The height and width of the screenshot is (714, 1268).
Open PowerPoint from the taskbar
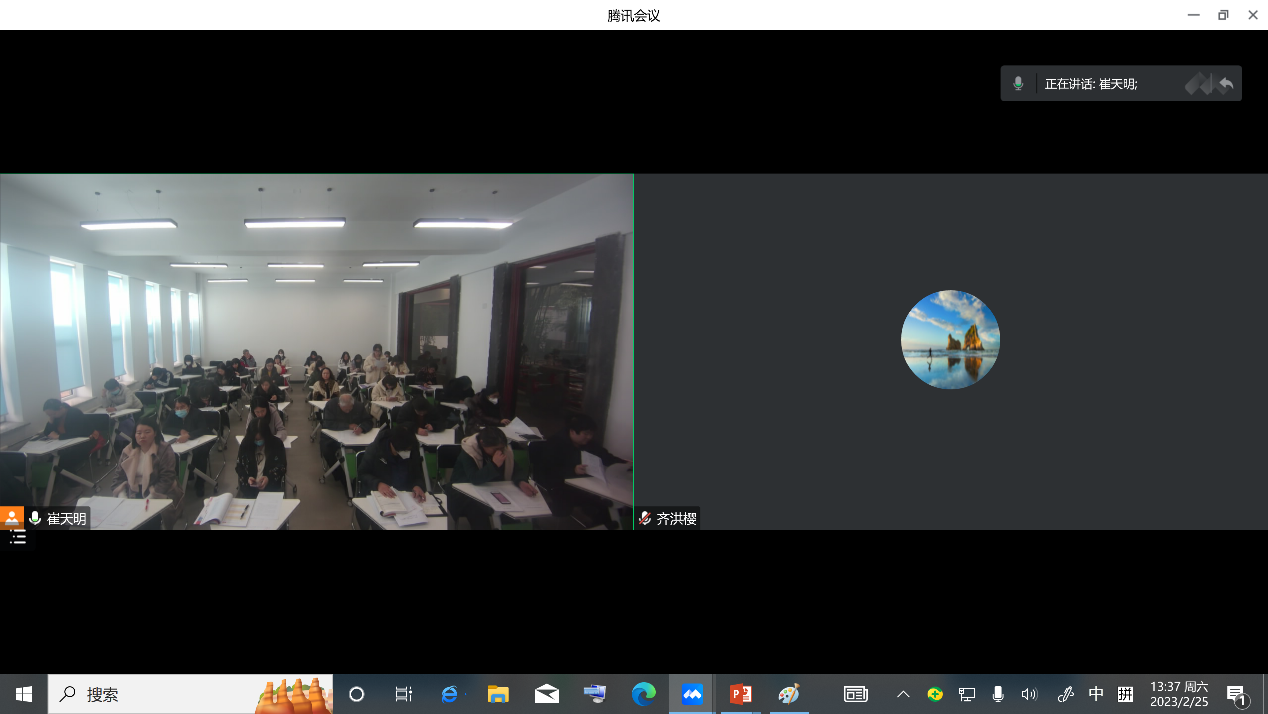[740, 694]
